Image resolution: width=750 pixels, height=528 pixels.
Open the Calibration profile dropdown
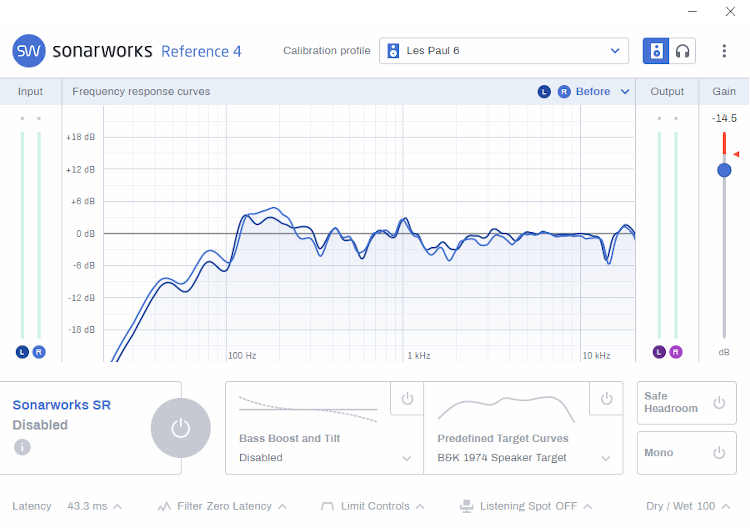click(504, 51)
